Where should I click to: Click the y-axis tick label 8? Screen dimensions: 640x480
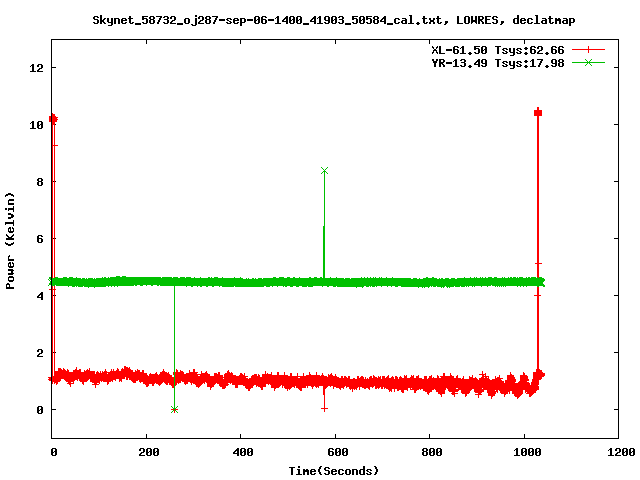pyautogui.click(x=40, y=182)
